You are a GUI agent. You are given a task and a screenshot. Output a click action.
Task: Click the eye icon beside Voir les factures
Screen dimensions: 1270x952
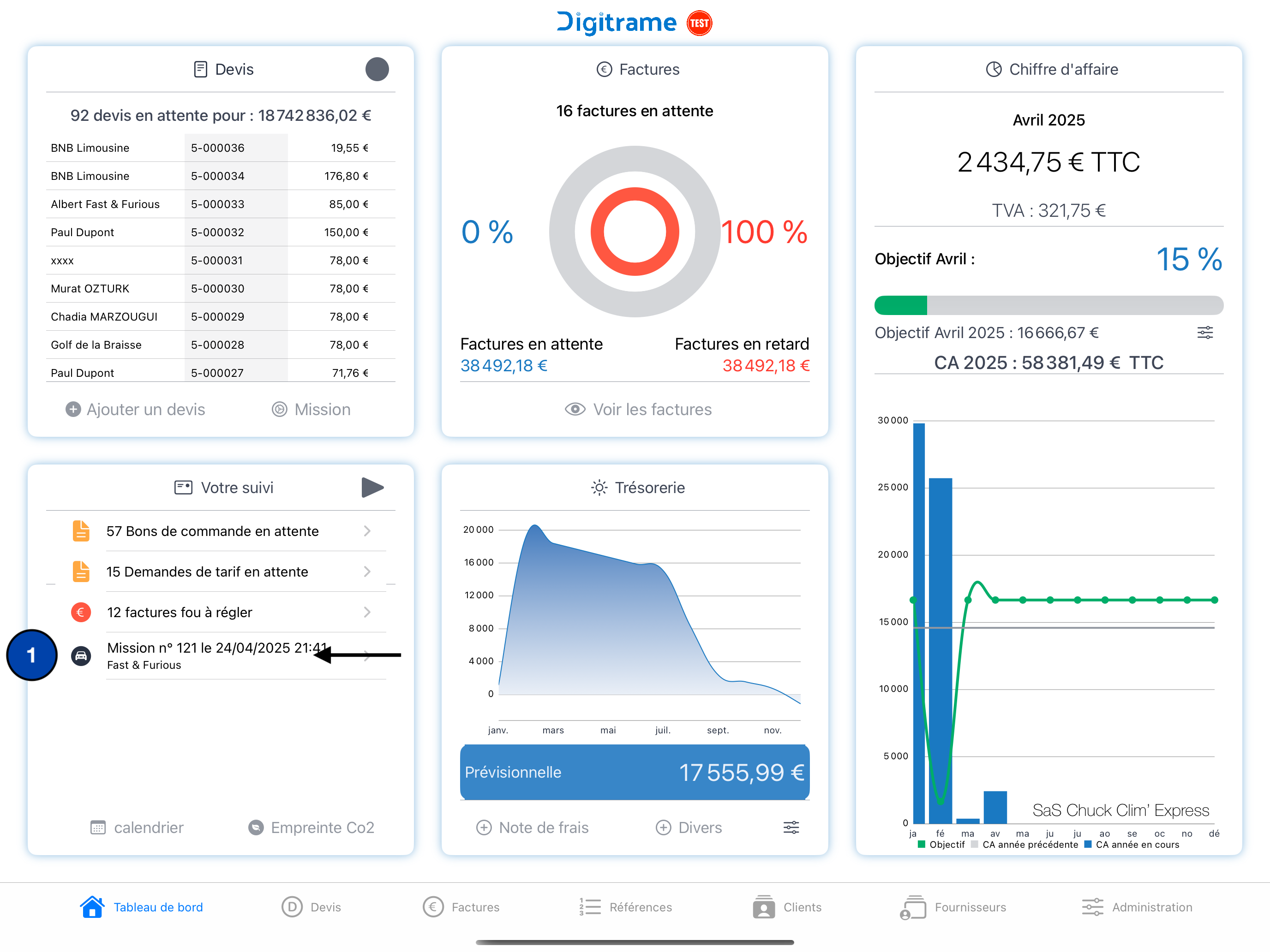(x=575, y=409)
